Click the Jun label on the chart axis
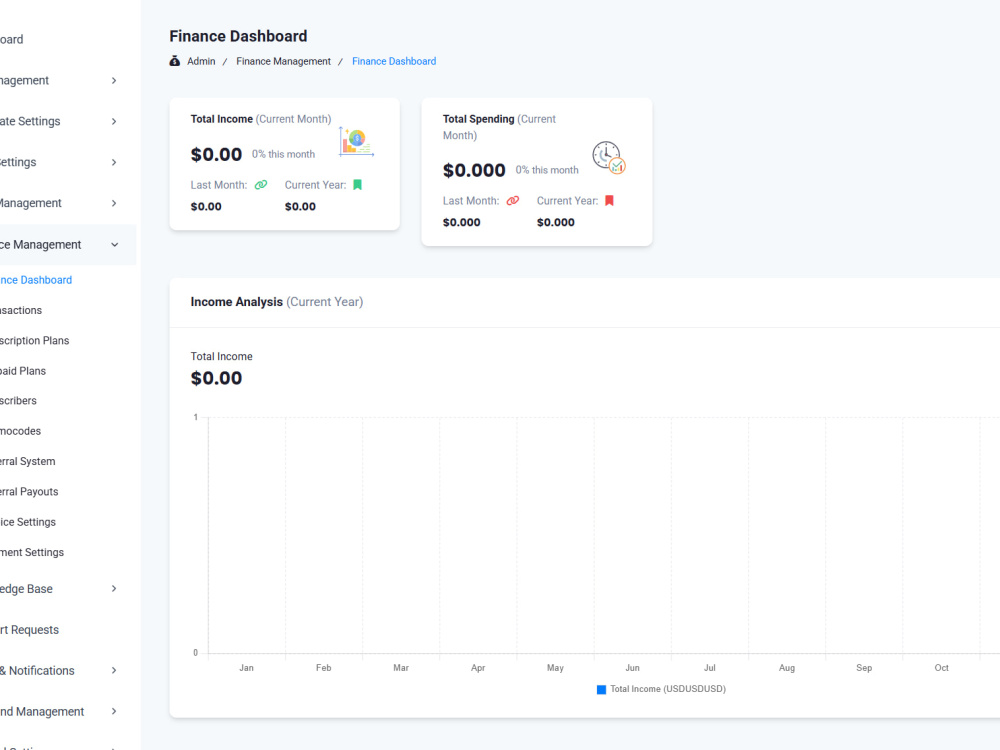 (x=632, y=668)
